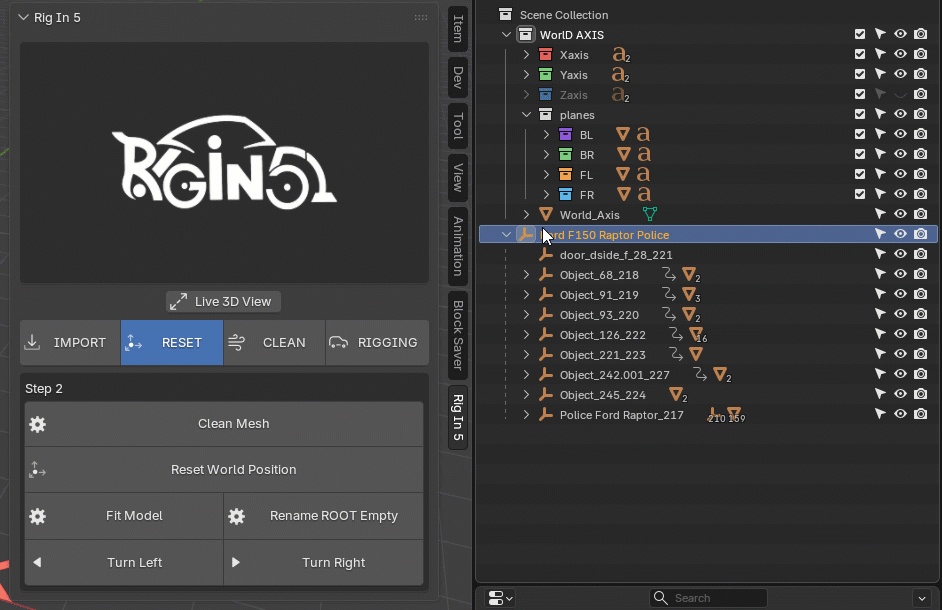Hide Object_221_223 with the eye icon
The image size is (942, 610).
point(900,354)
